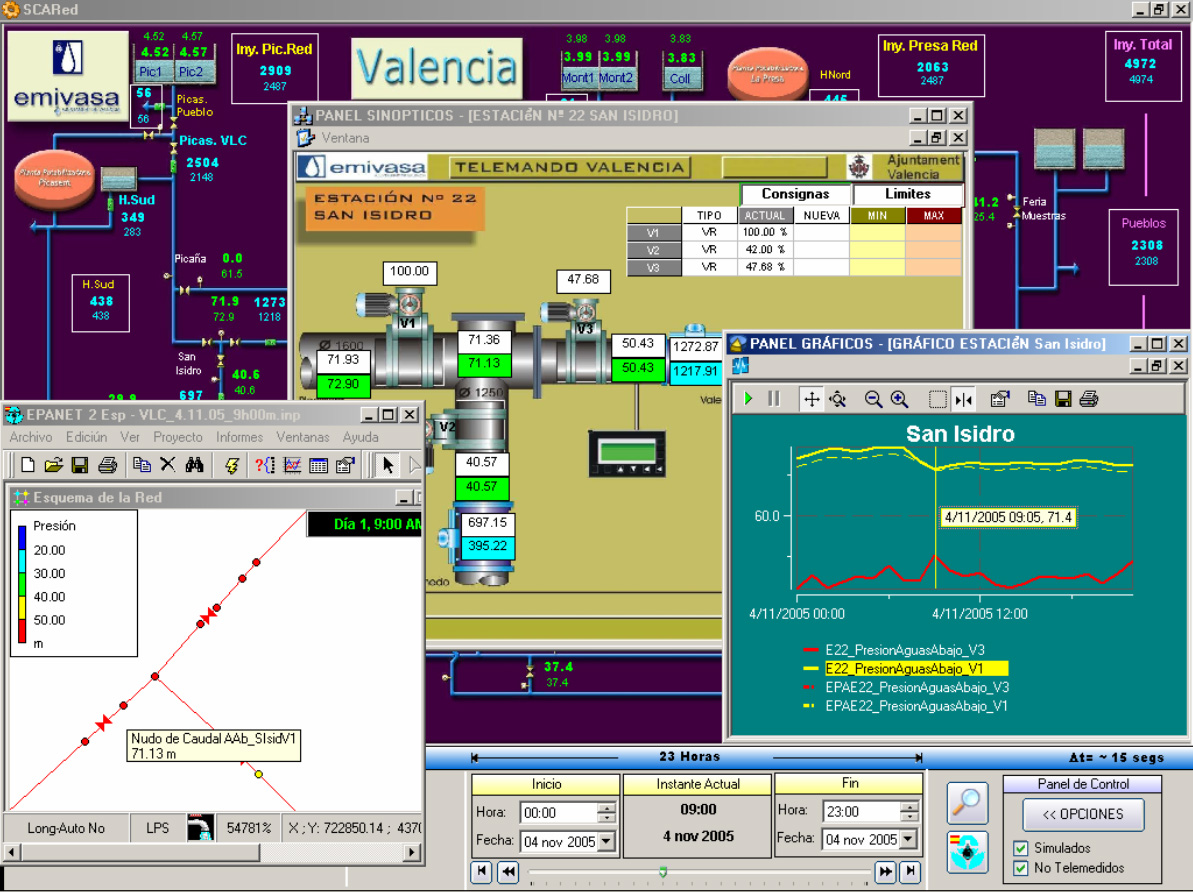
Task: Open the Ver menu in EPANET
Action: [130, 437]
